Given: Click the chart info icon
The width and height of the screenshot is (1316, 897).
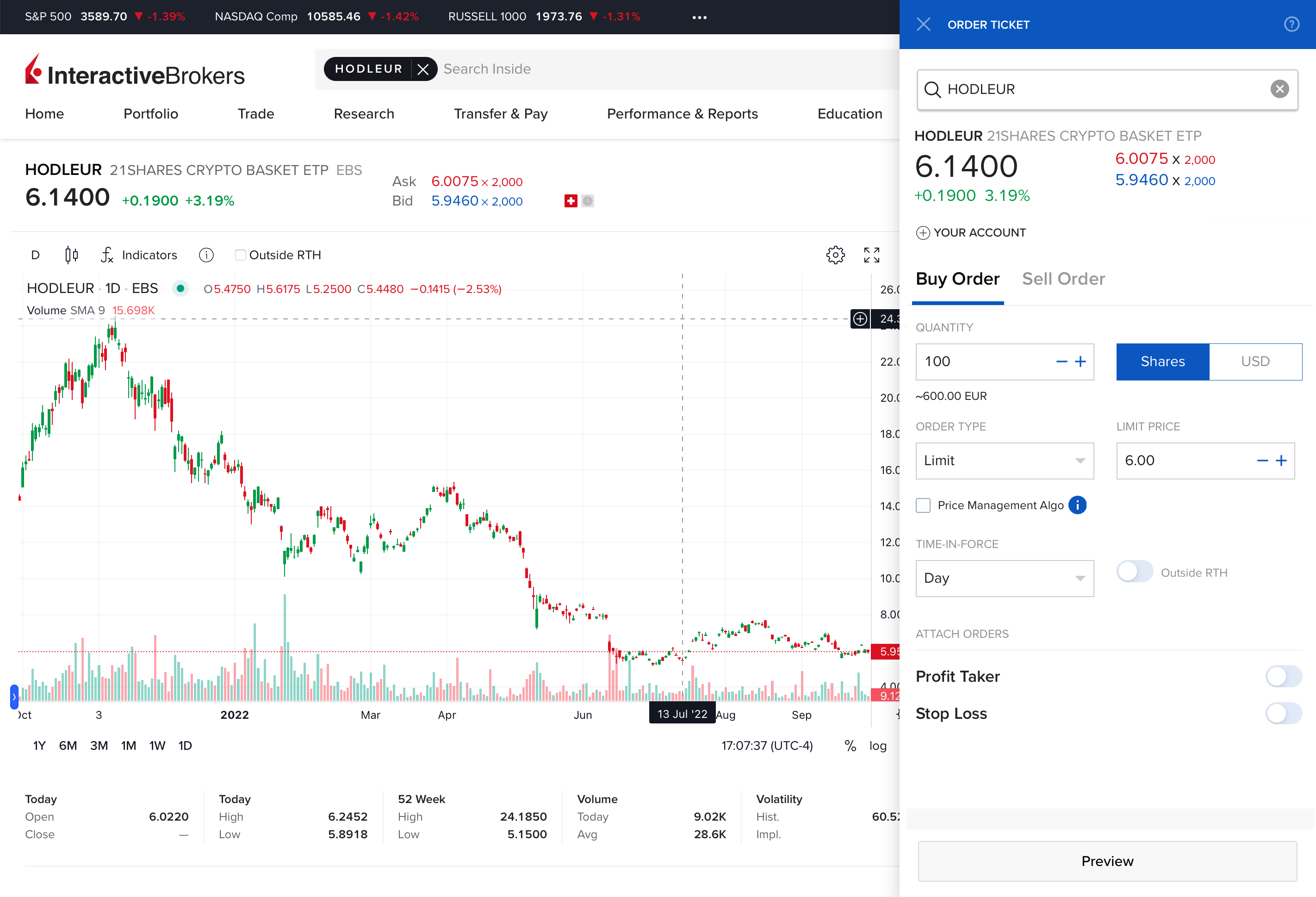Looking at the screenshot, I should pos(206,255).
